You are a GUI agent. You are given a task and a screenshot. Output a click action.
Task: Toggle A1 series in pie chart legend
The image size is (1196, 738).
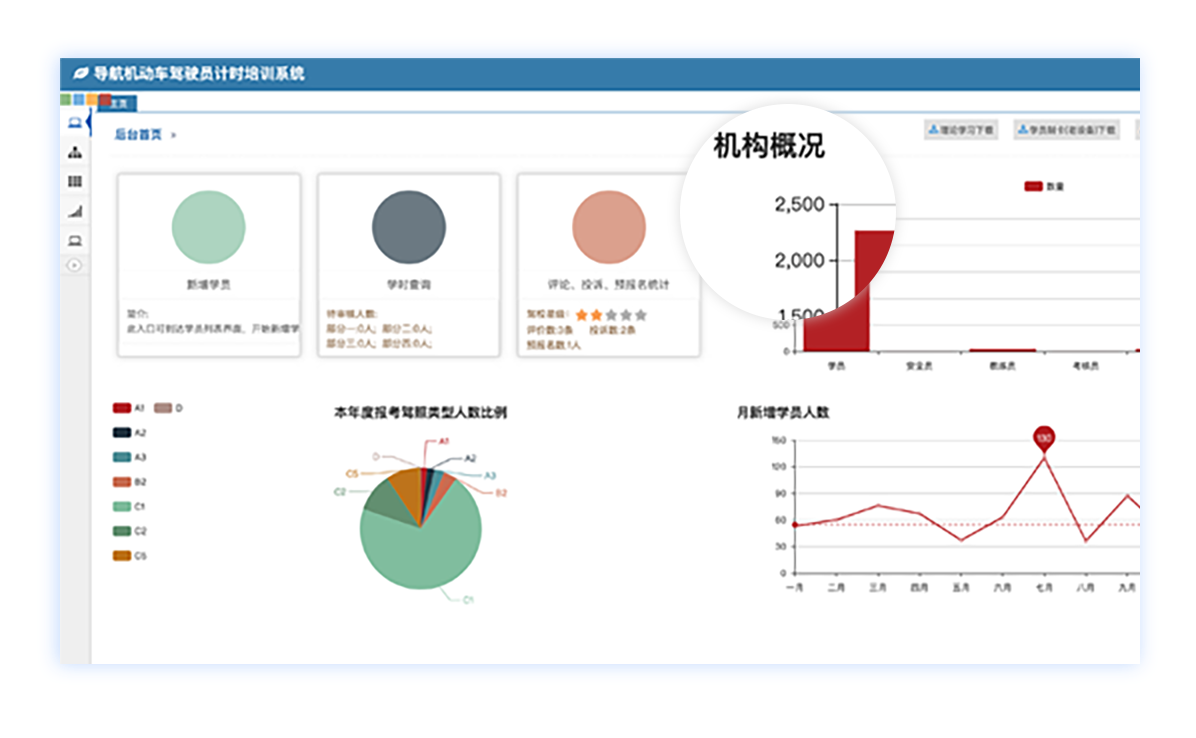129,408
